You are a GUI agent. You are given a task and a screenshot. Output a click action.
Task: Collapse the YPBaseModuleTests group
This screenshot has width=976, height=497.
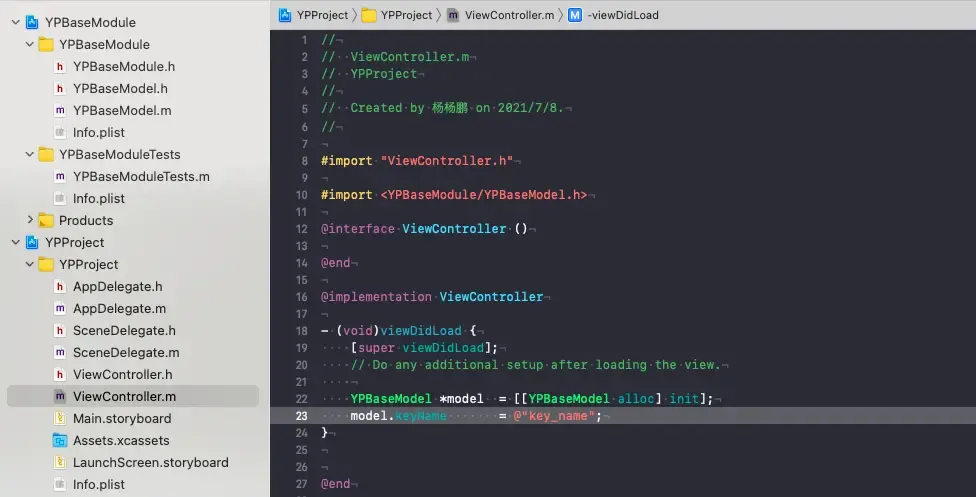(30, 155)
